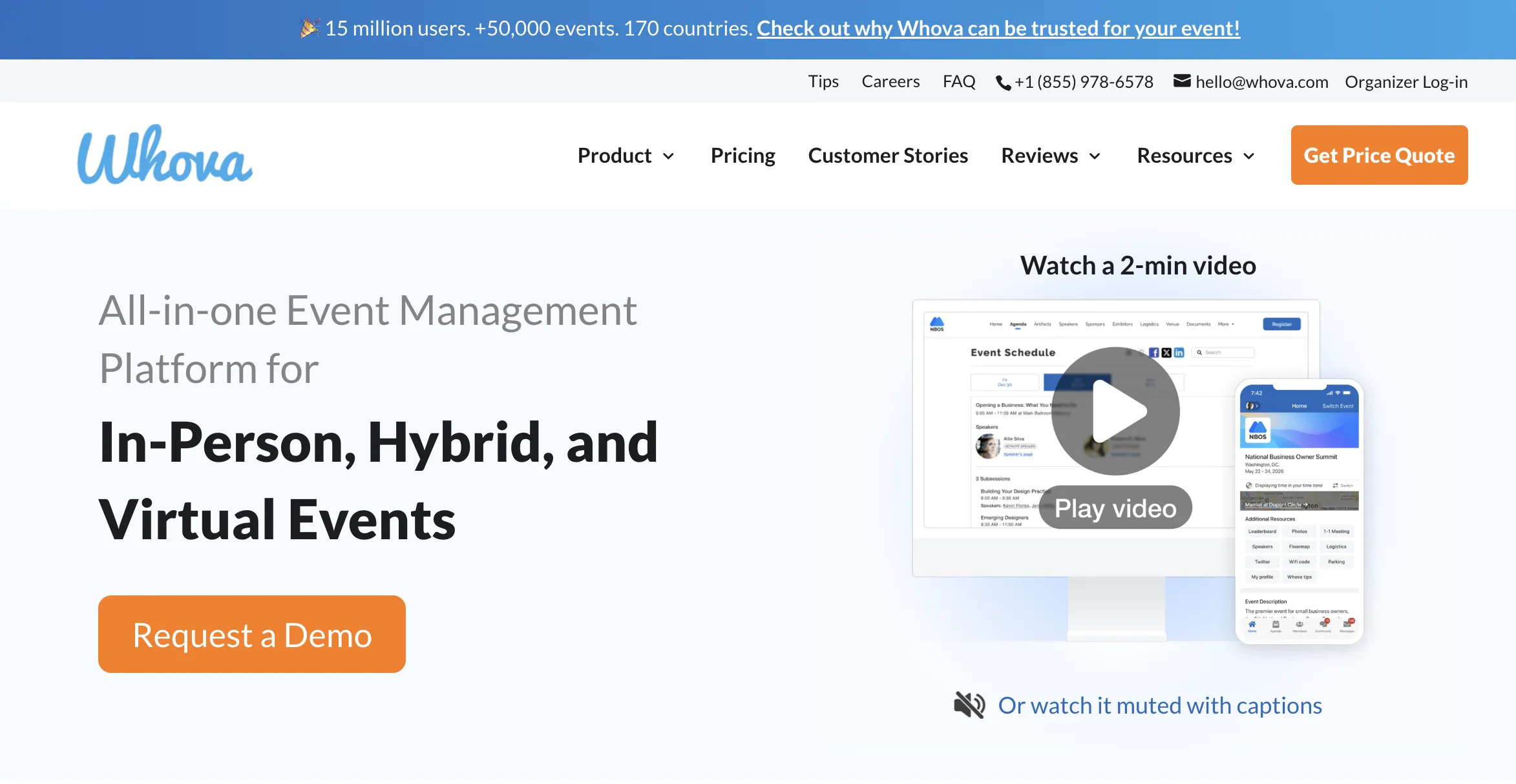Open Community icon in the phone's bottom navigation
This screenshot has width=1516, height=784.
pyautogui.click(x=1323, y=625)
